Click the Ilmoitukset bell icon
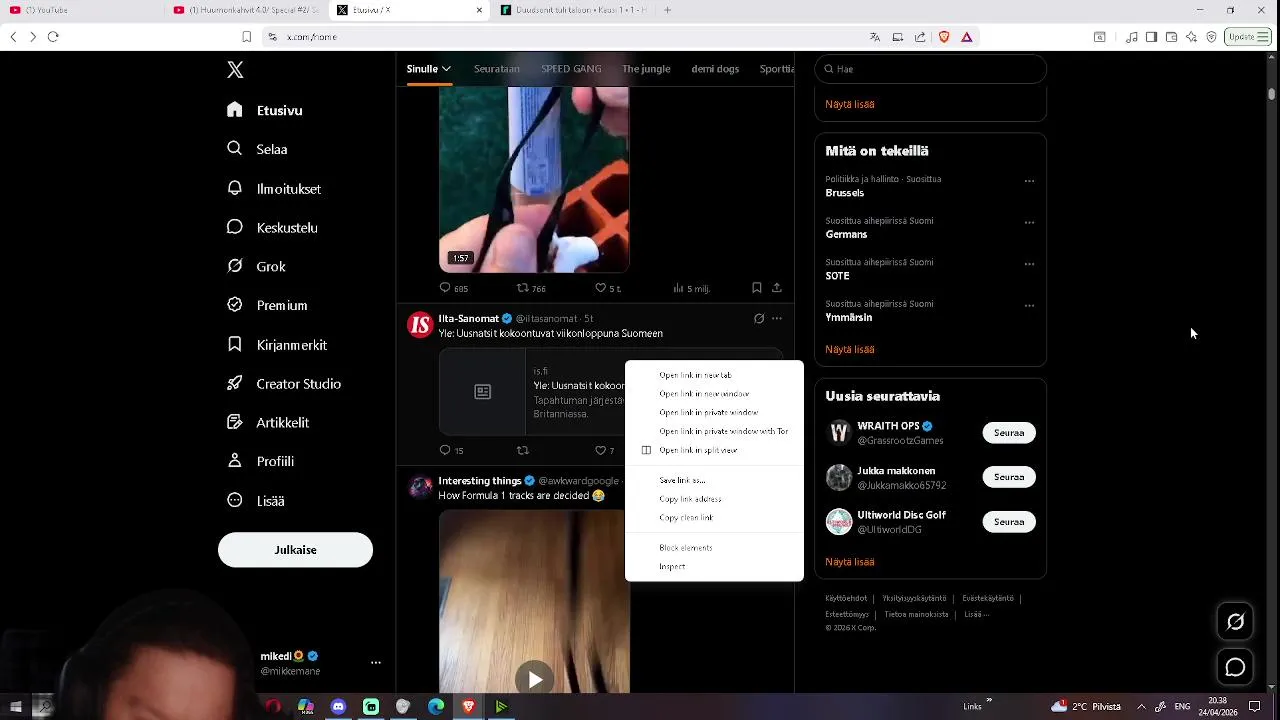 [235, 188]
